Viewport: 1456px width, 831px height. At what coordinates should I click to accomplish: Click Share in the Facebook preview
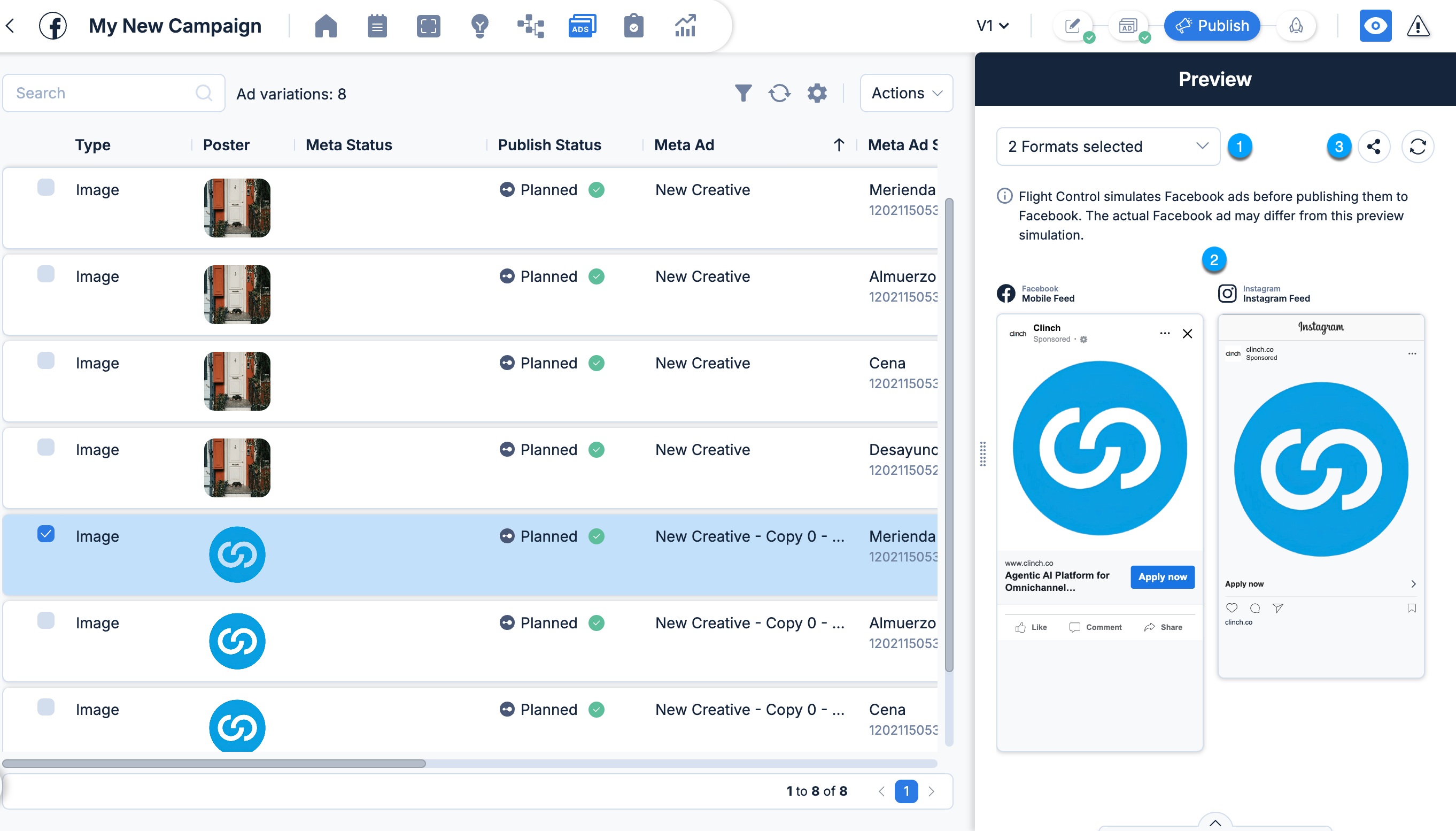(x=1163, y=627)
